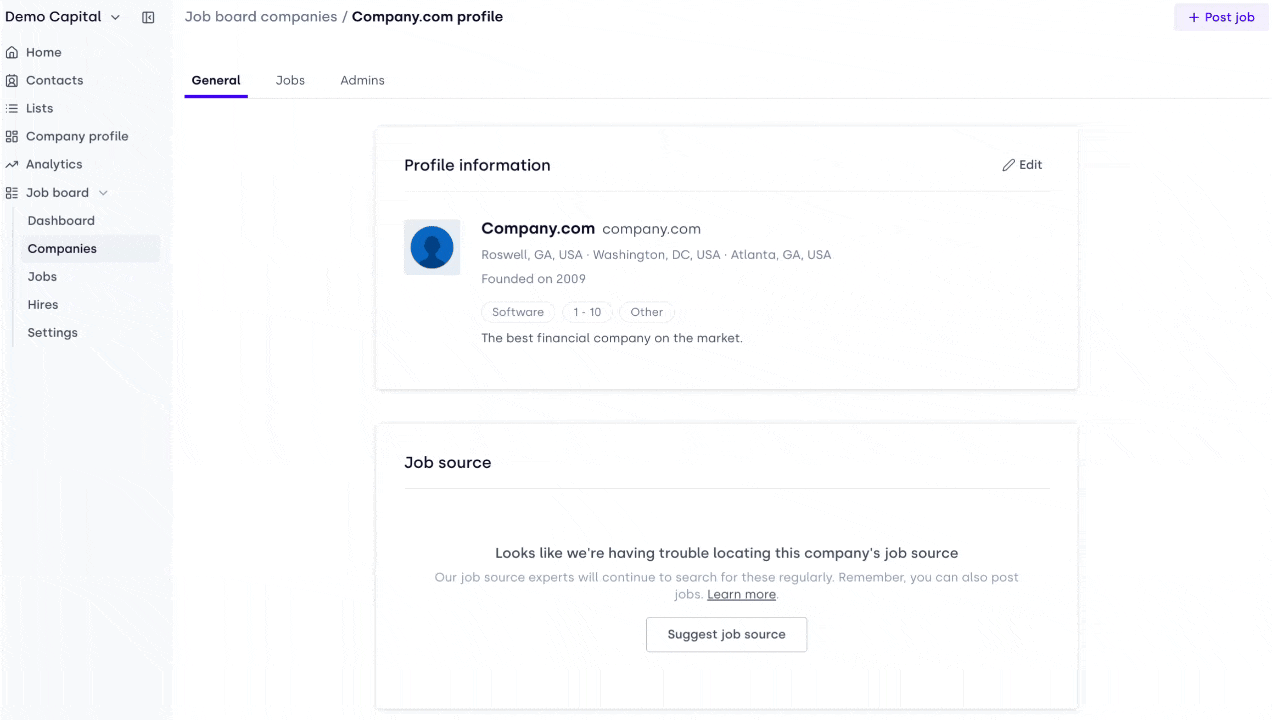Click the Company profile grid icon
This screenshot has width=1272, height=720.
[12, 136]
